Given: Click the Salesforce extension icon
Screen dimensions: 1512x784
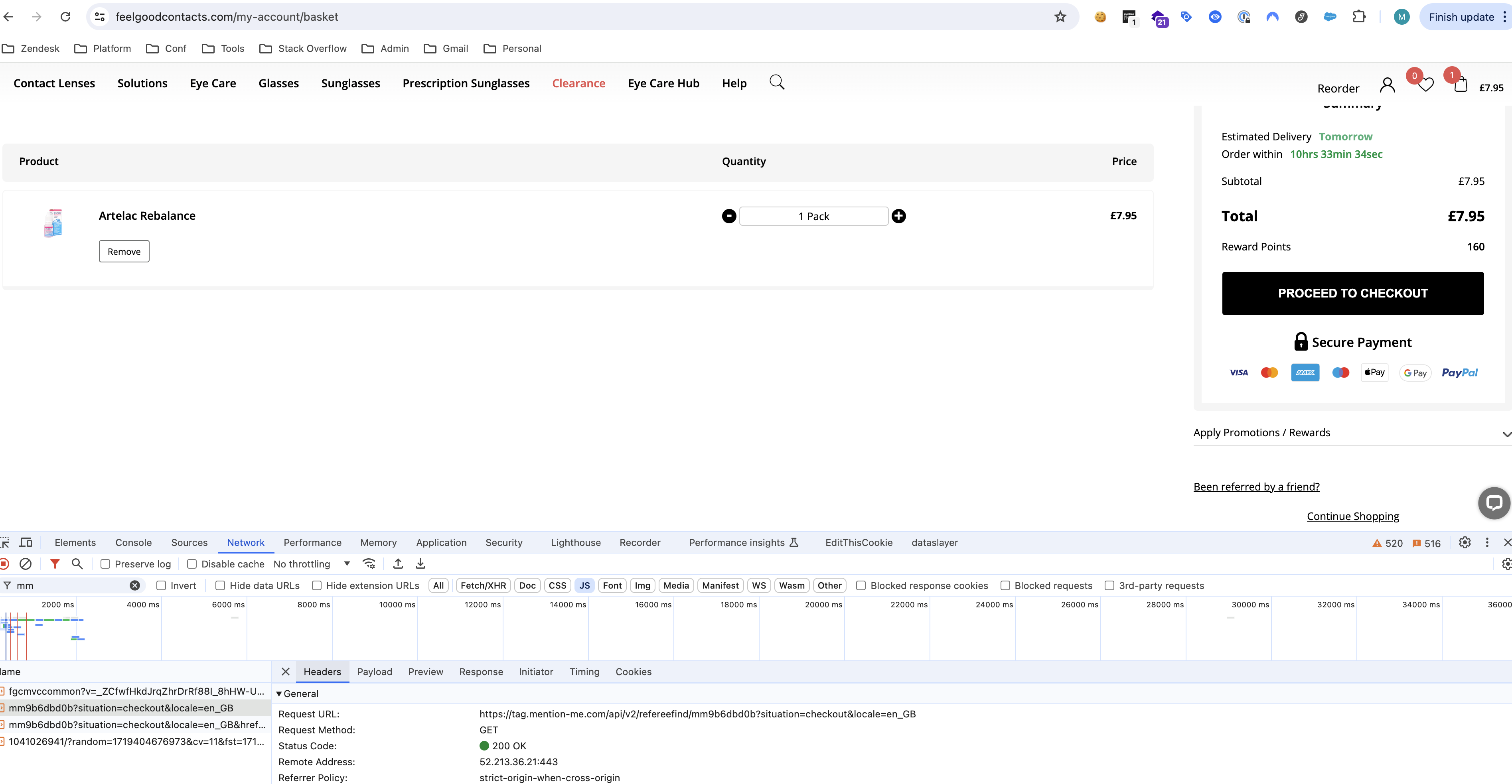Looking at the screenshot, I should click(x=1330, y=16).
